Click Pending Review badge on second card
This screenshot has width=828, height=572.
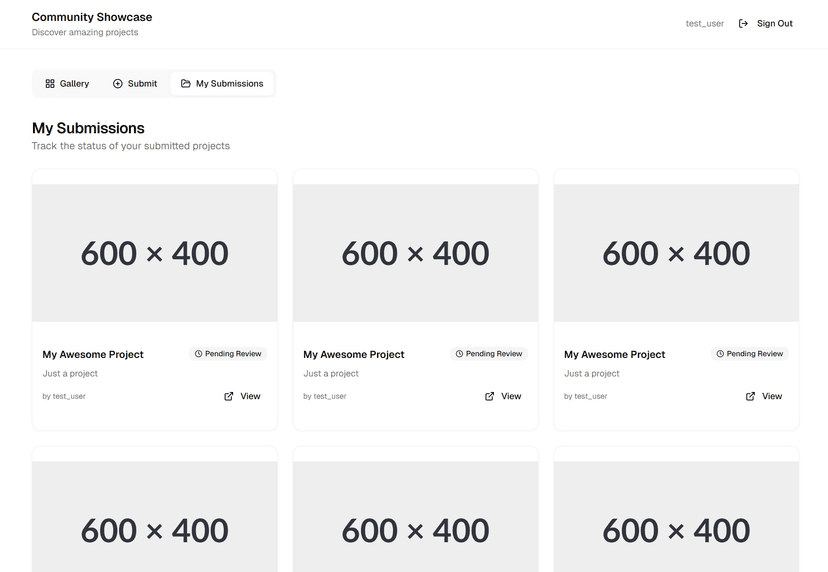[489, 354]
